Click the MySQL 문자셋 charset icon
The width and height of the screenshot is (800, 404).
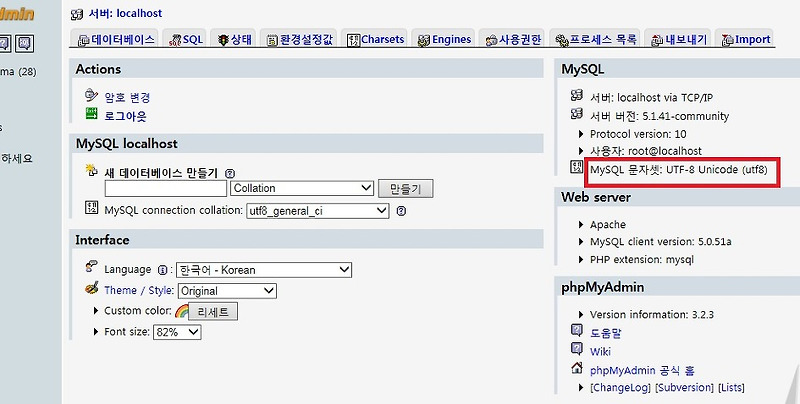577,167
